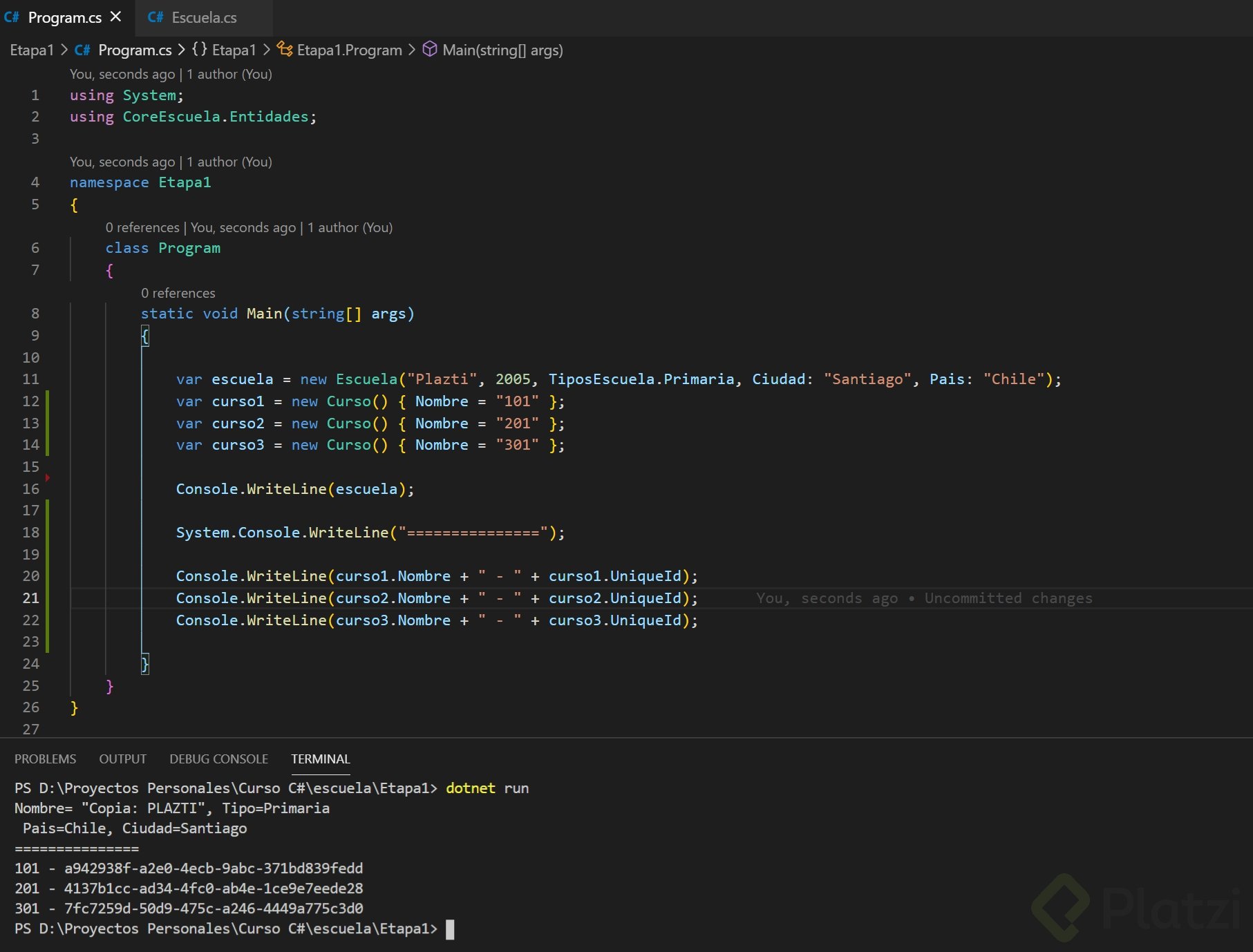1253x952 pixels.
Task: Click the Pais=Chile, Ciudad=Santiago terminal line
Action: point(135,828)
